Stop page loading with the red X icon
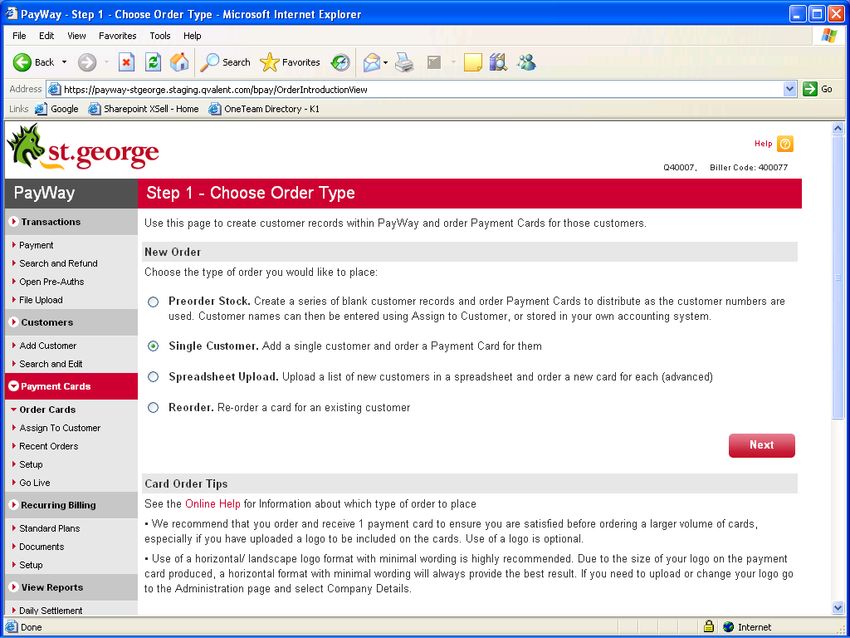This screenshot has height=638, width=850. coord(126,62)
